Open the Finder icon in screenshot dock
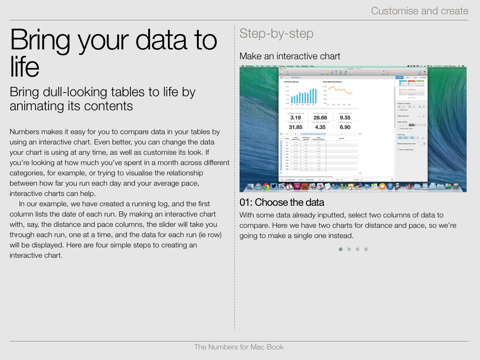Image resolution: width=480 pixels, height=360 pixels. [250, 187]
